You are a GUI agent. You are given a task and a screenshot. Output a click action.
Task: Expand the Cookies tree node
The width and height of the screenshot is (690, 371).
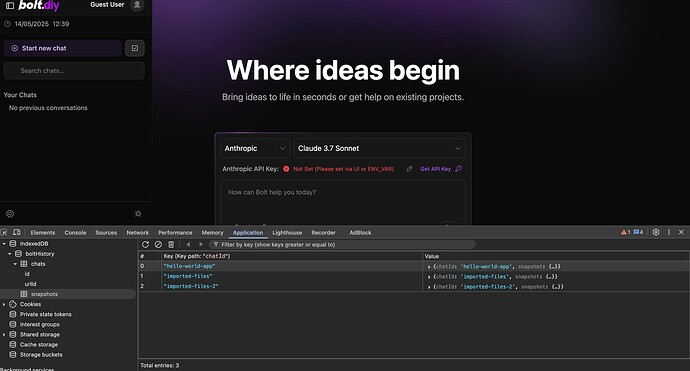point(4,305)
